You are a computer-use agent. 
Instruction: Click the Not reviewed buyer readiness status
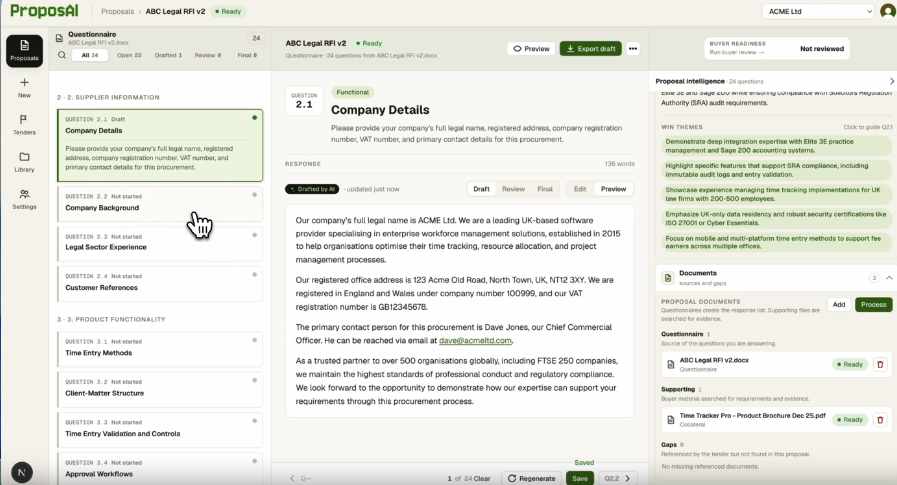821,49
